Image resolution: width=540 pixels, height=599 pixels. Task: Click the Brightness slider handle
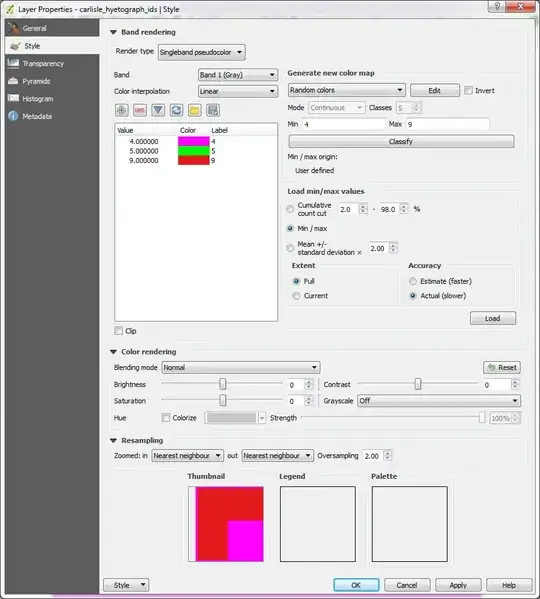point(223,384)
